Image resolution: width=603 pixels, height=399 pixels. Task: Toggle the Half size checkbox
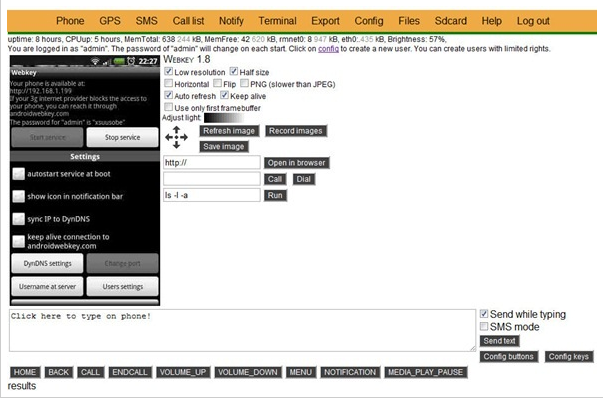(233, 71)
